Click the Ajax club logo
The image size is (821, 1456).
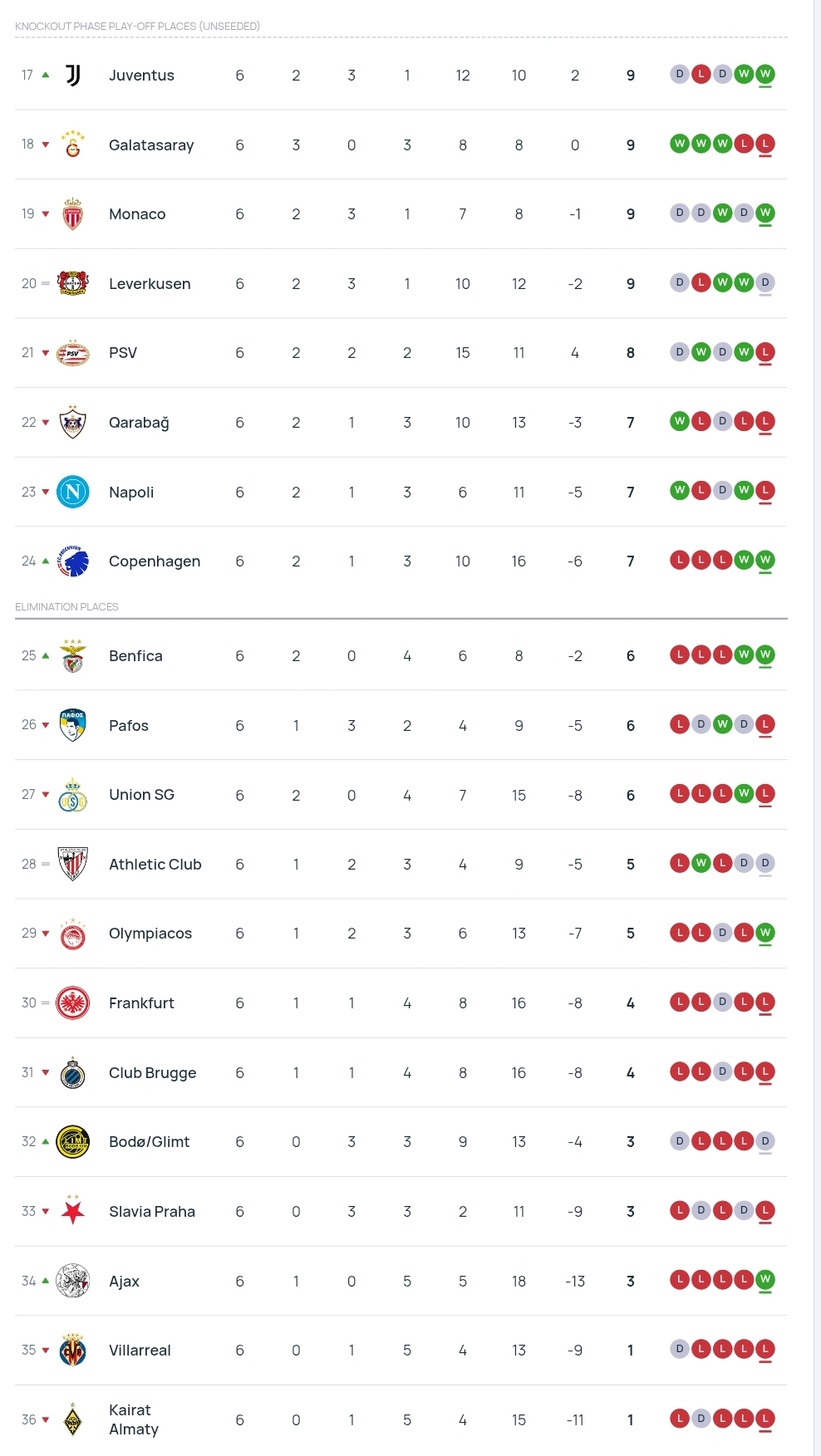[73, 1281]
